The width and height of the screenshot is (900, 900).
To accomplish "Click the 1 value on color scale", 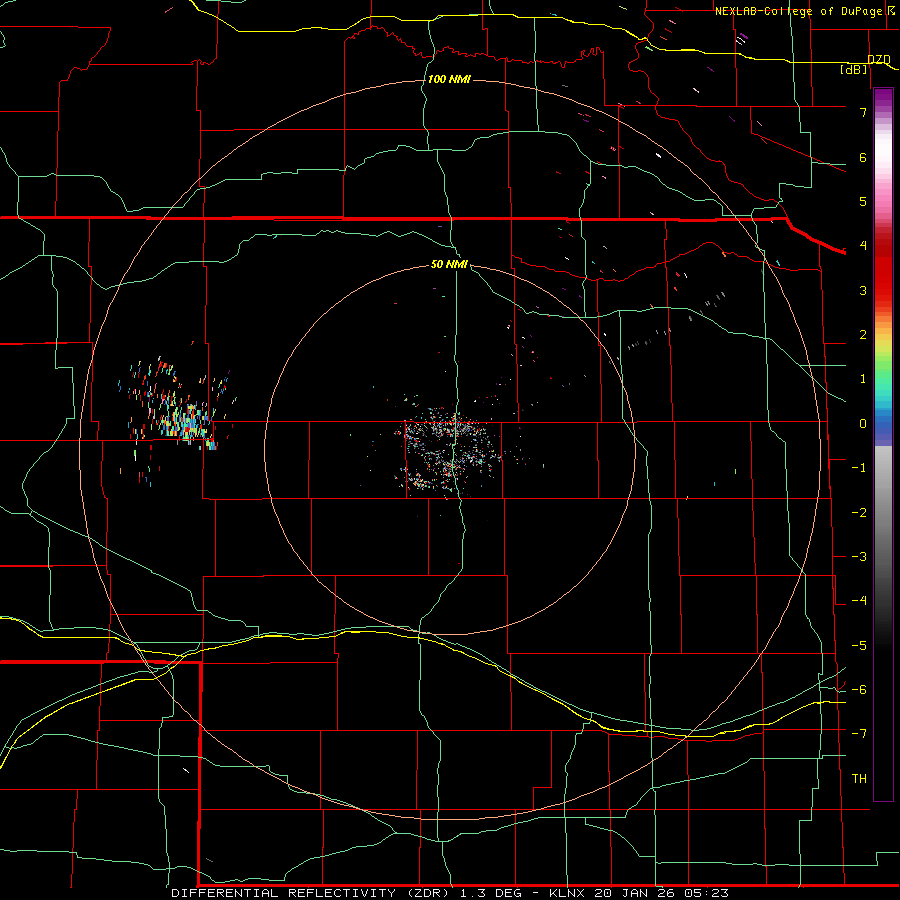I will [863, 379].
